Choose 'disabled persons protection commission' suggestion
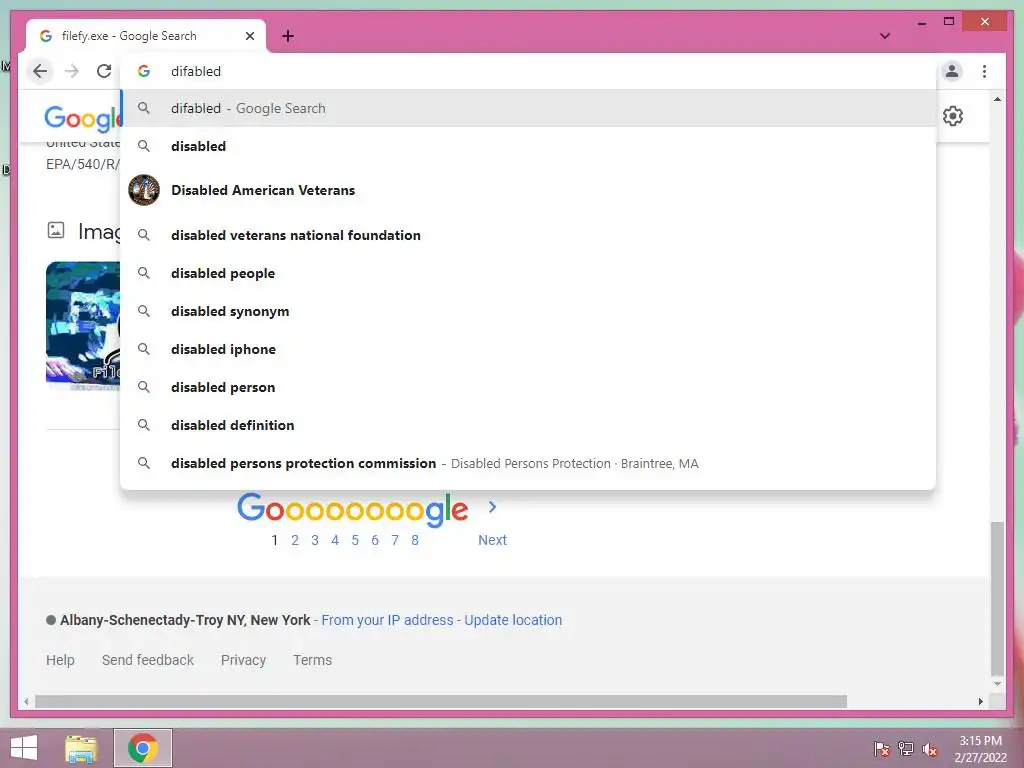Image resolution: width=1024 pixels, height=768 pixels. (x=528, y=463)
